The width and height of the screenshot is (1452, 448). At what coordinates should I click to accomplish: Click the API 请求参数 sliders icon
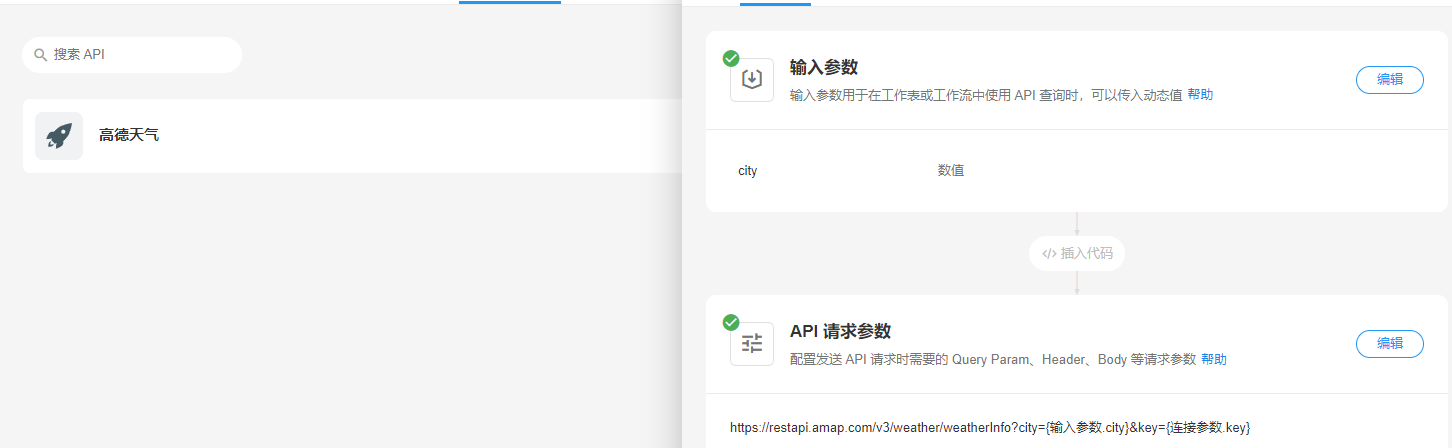[x=752, y=344]
